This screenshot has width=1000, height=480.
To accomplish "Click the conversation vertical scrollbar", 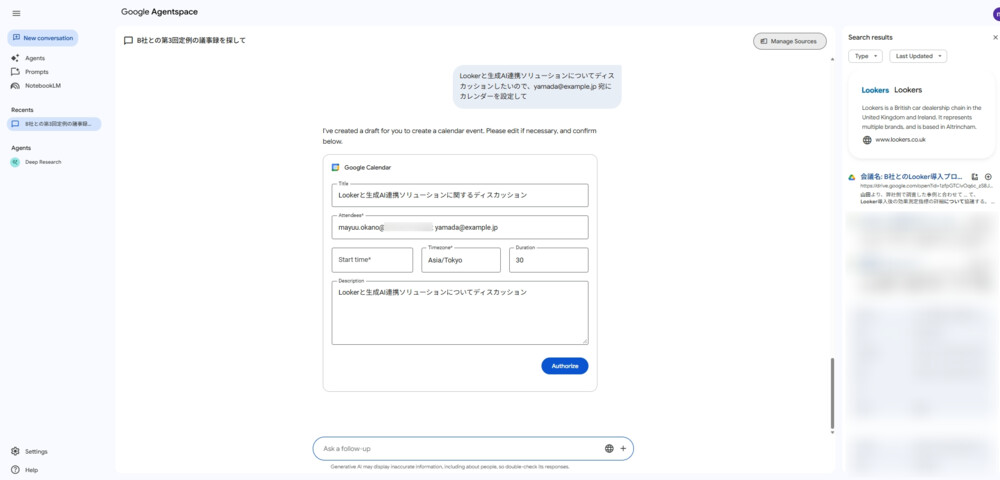I will click(832, 393).
